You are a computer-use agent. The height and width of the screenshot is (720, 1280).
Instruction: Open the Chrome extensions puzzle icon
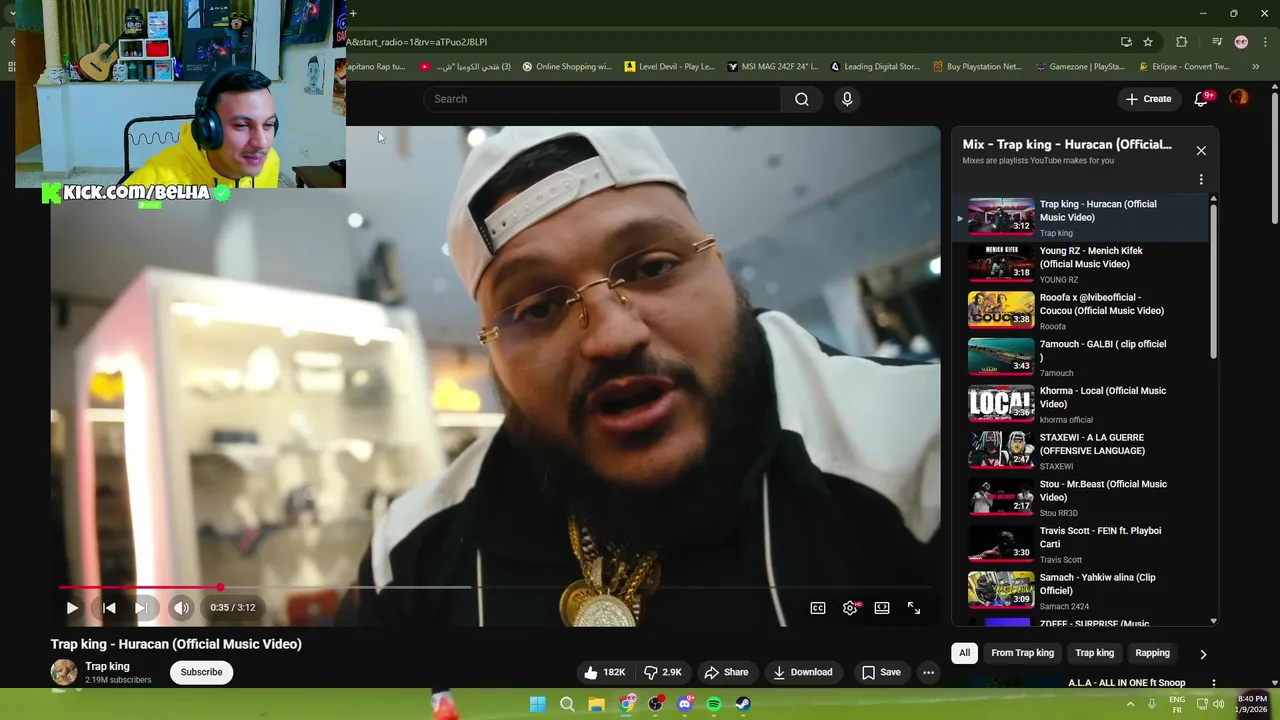point(1181,42)
